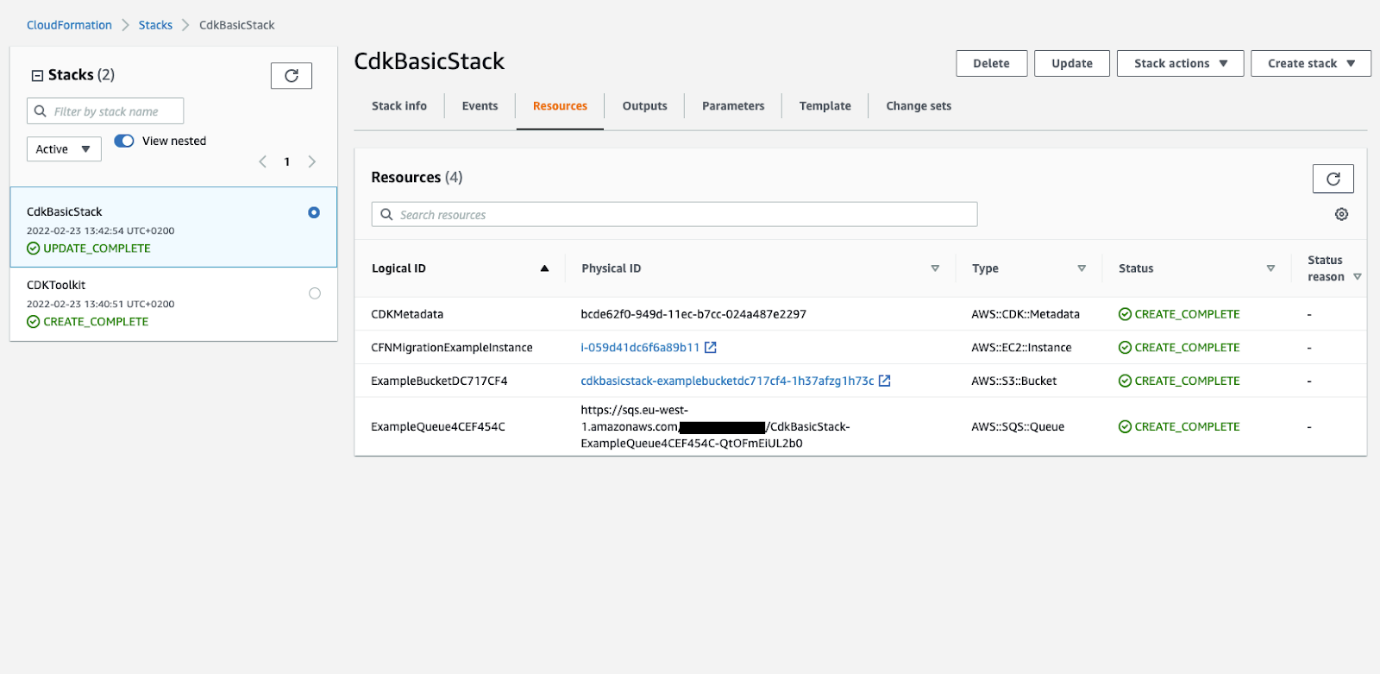The width and height of the screenshot is (1380, 674).
Task: Click ExampleQueue4CEF454C logical ID
Action: coord(438,427)
